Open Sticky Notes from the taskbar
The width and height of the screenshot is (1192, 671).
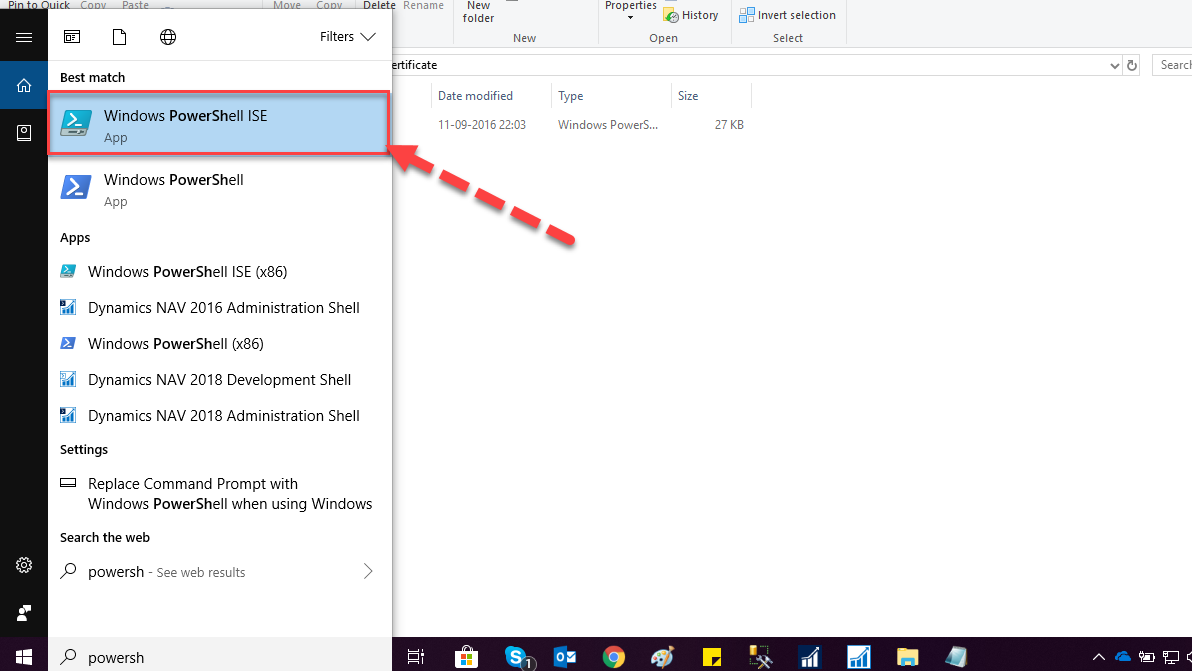pyautogui.click(x=712, y=657)
